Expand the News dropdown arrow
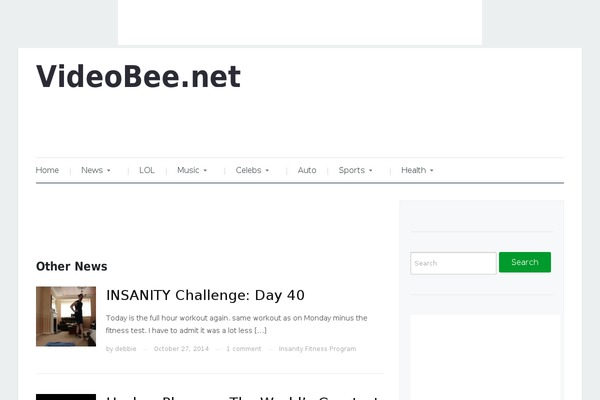The image size is (600, 400). pos(109,170)
